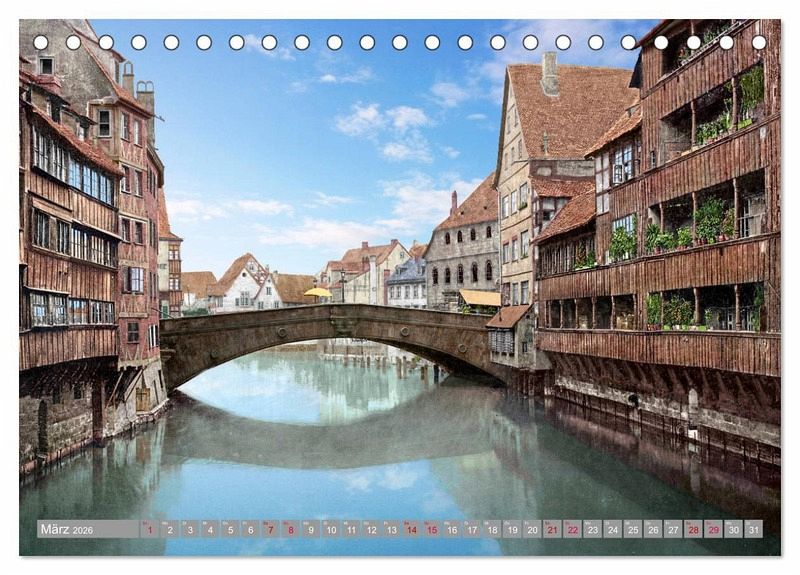Select day 2 in the calendar strip
Viewport: 800px width, 575px height.
[x=170, y=529]
